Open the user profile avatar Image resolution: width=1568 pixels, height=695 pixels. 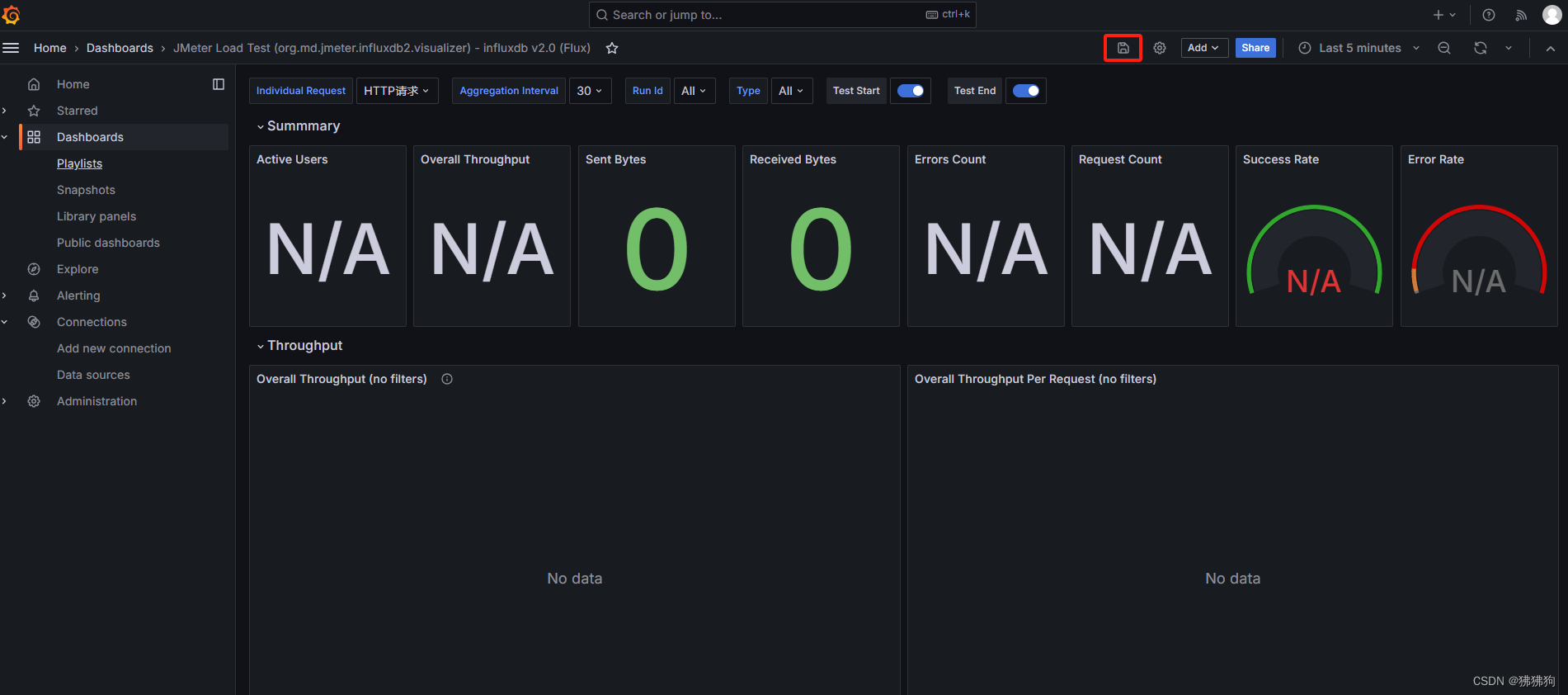point(1552,15)
